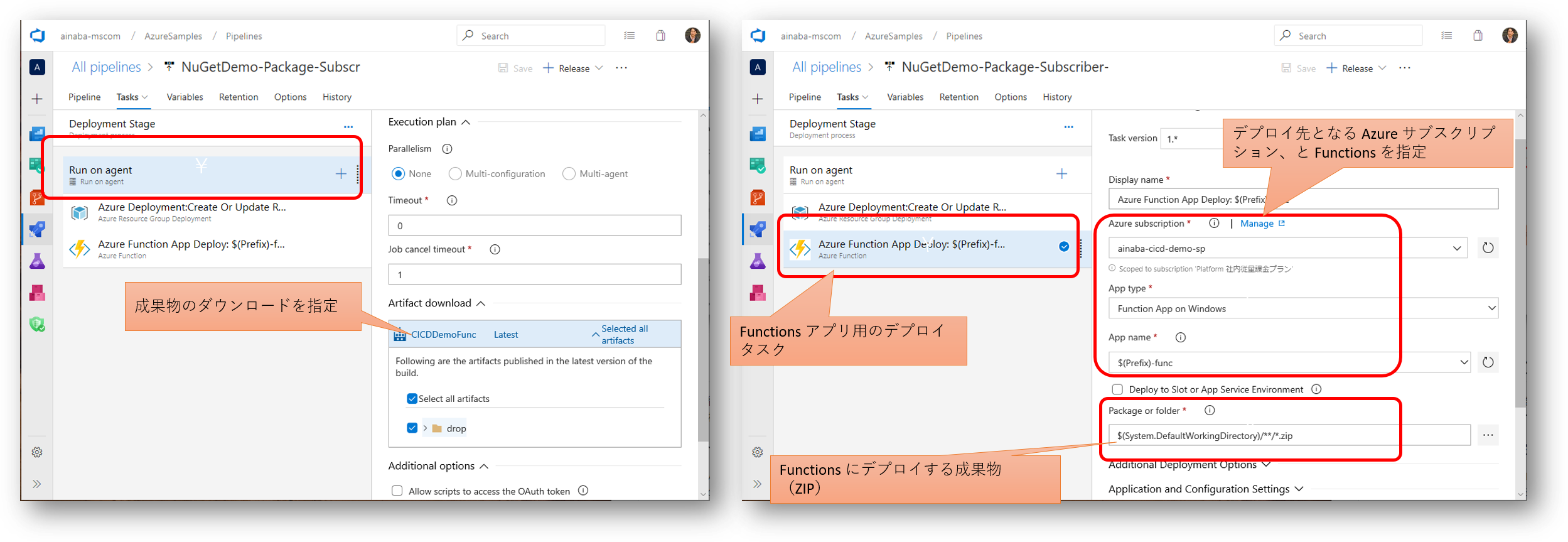Browse package path with ellipsis button

coord(1488,435)
